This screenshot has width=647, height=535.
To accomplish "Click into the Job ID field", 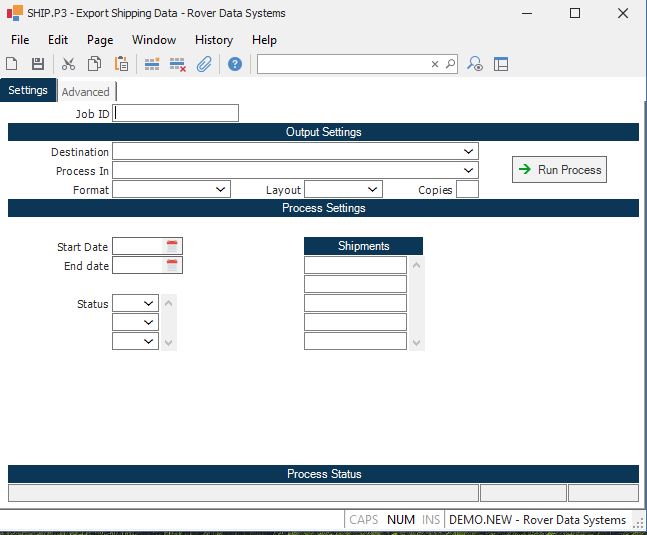I will click(x=176, y=113).
